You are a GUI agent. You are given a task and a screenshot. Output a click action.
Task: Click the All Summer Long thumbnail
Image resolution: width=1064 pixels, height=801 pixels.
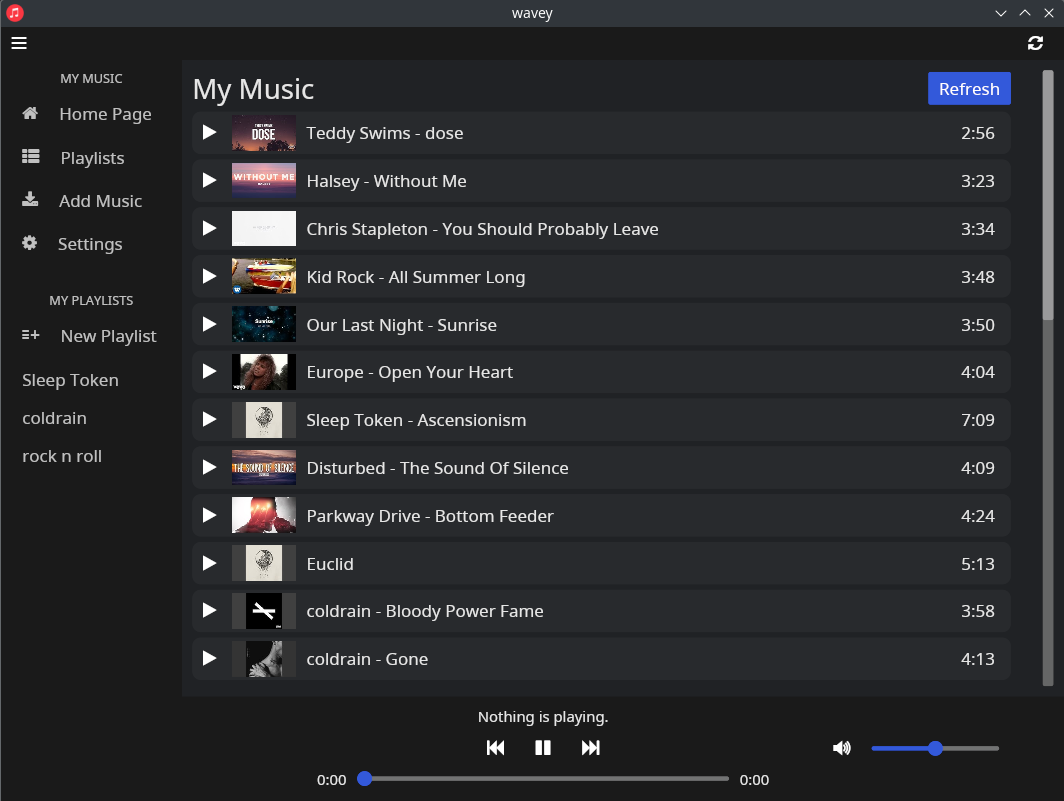coord(264,276)
